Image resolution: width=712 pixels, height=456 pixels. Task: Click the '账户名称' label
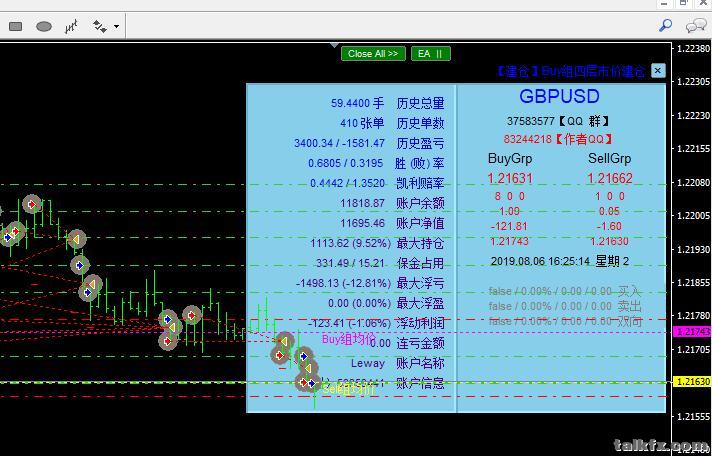[420, 363]
